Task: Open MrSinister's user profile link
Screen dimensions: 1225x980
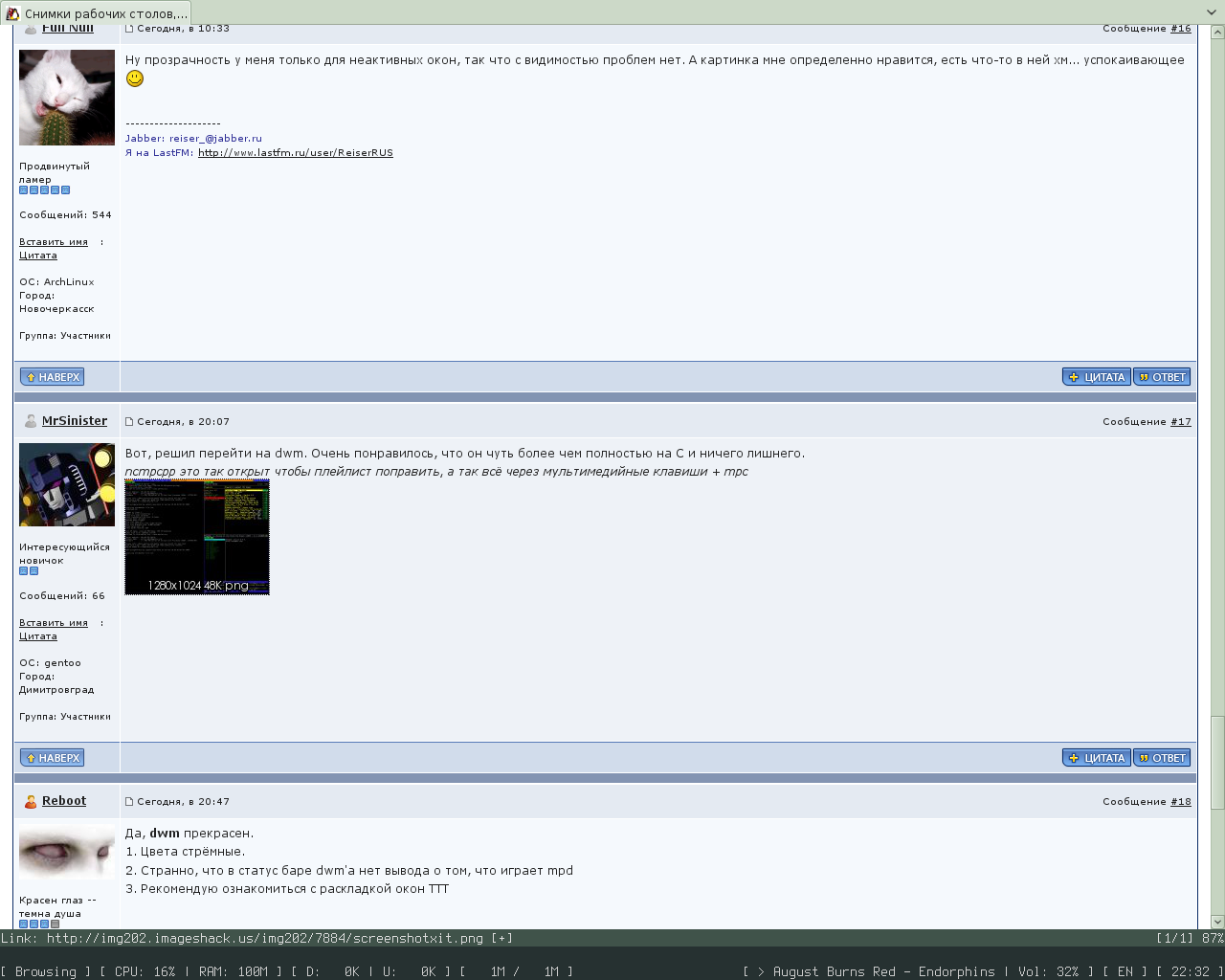Action: coord(75,421)
